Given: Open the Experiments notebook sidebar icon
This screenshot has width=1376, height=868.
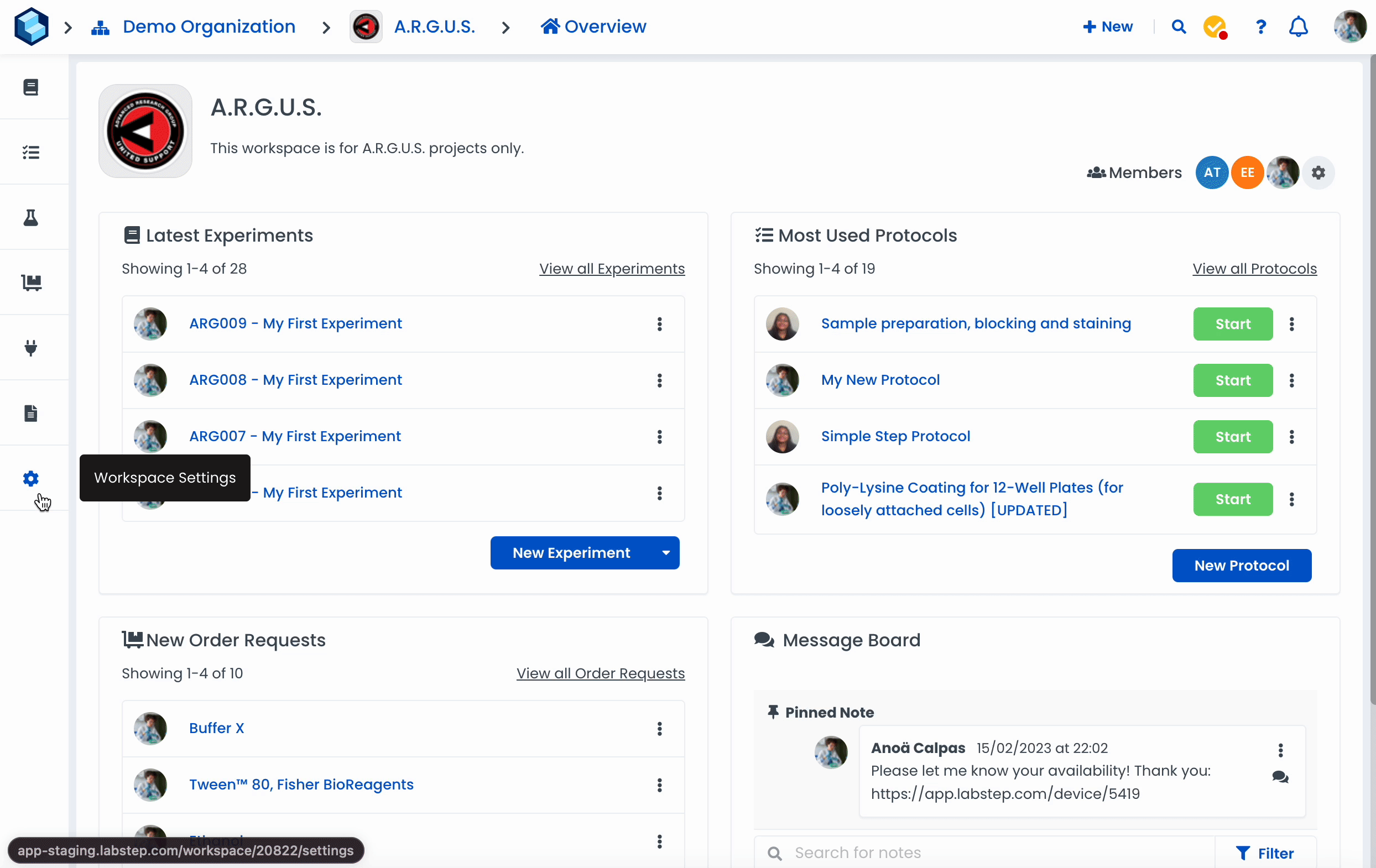Looking at the screenshot, I should click(x=31, y=87).
